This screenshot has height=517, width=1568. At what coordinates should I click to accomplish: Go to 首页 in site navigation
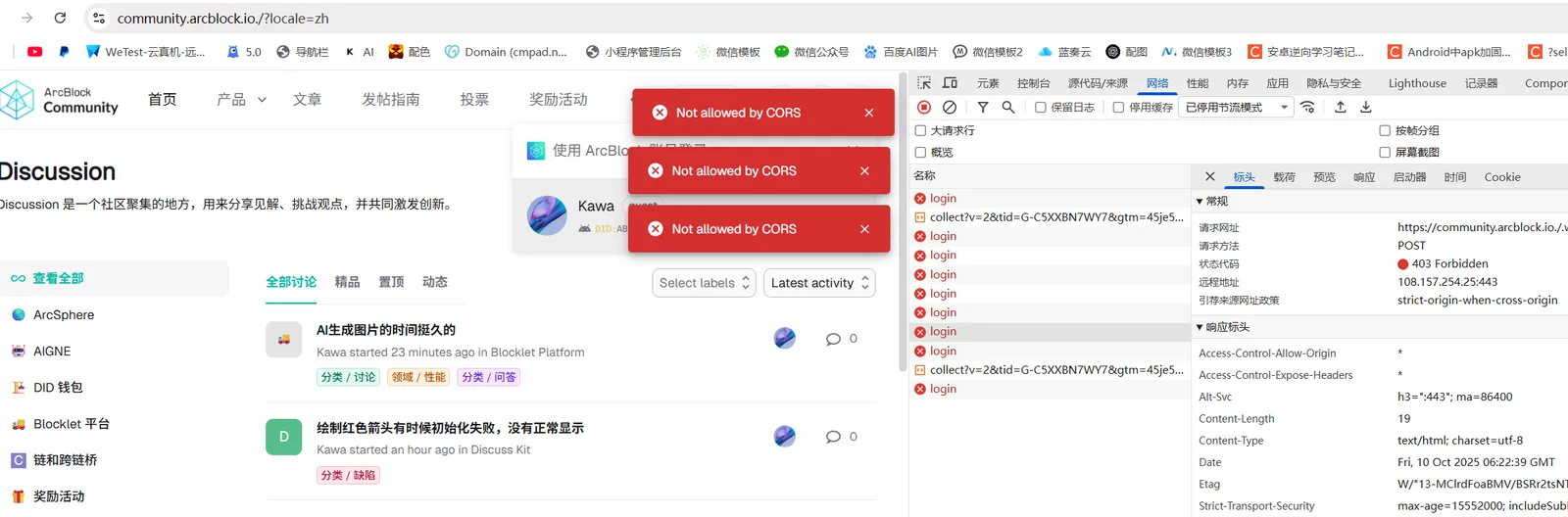[x=163, y=100]
